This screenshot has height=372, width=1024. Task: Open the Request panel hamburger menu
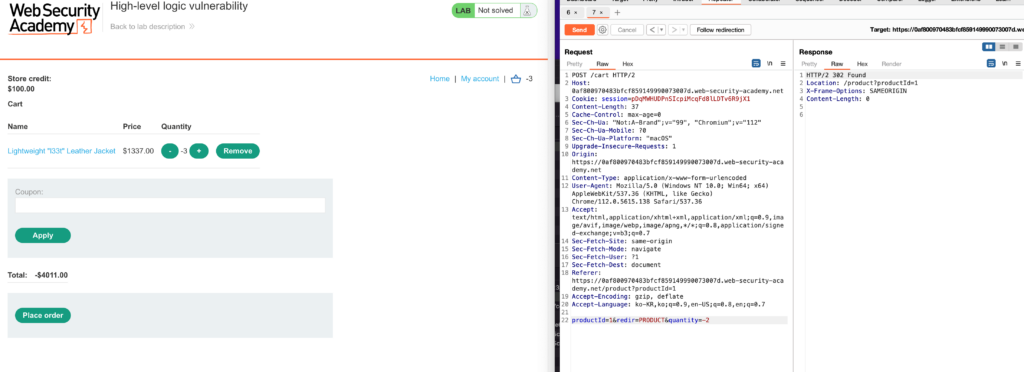point(783,64)
